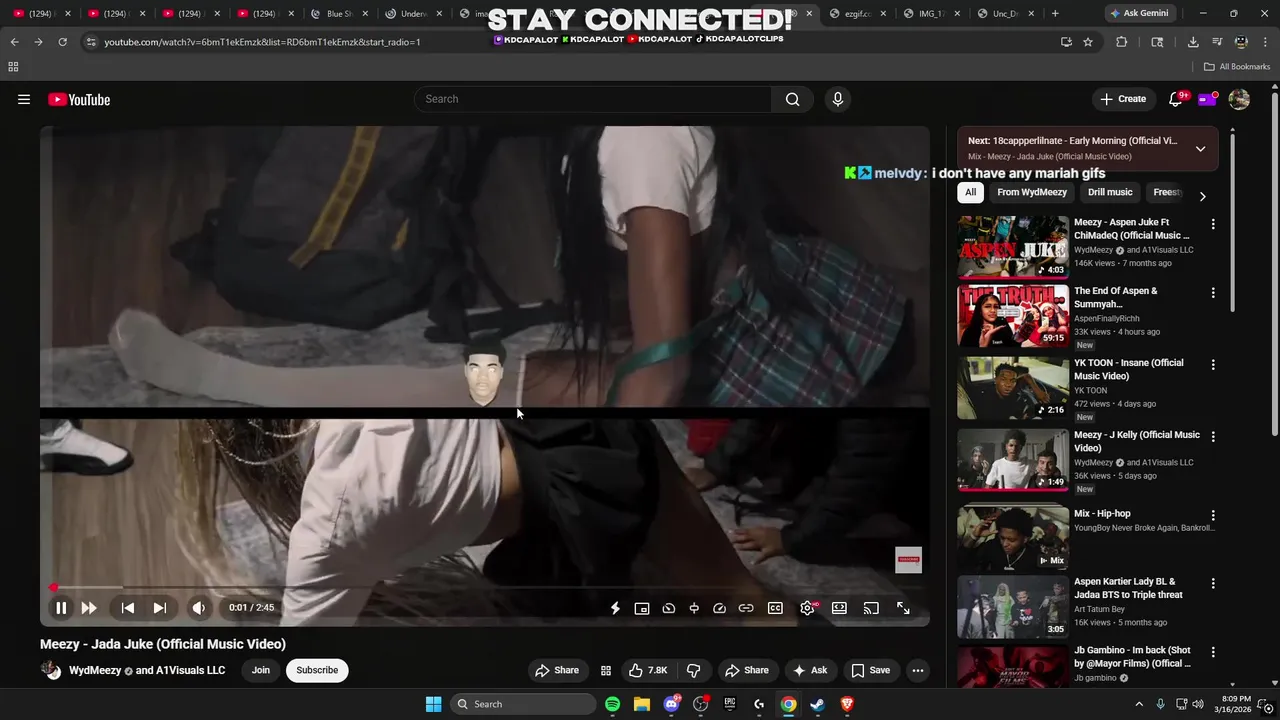The image size is (1280, 720).
Task: Open options for Aspen Kartier Lady BL video
Action: (x=1213, y=583)
